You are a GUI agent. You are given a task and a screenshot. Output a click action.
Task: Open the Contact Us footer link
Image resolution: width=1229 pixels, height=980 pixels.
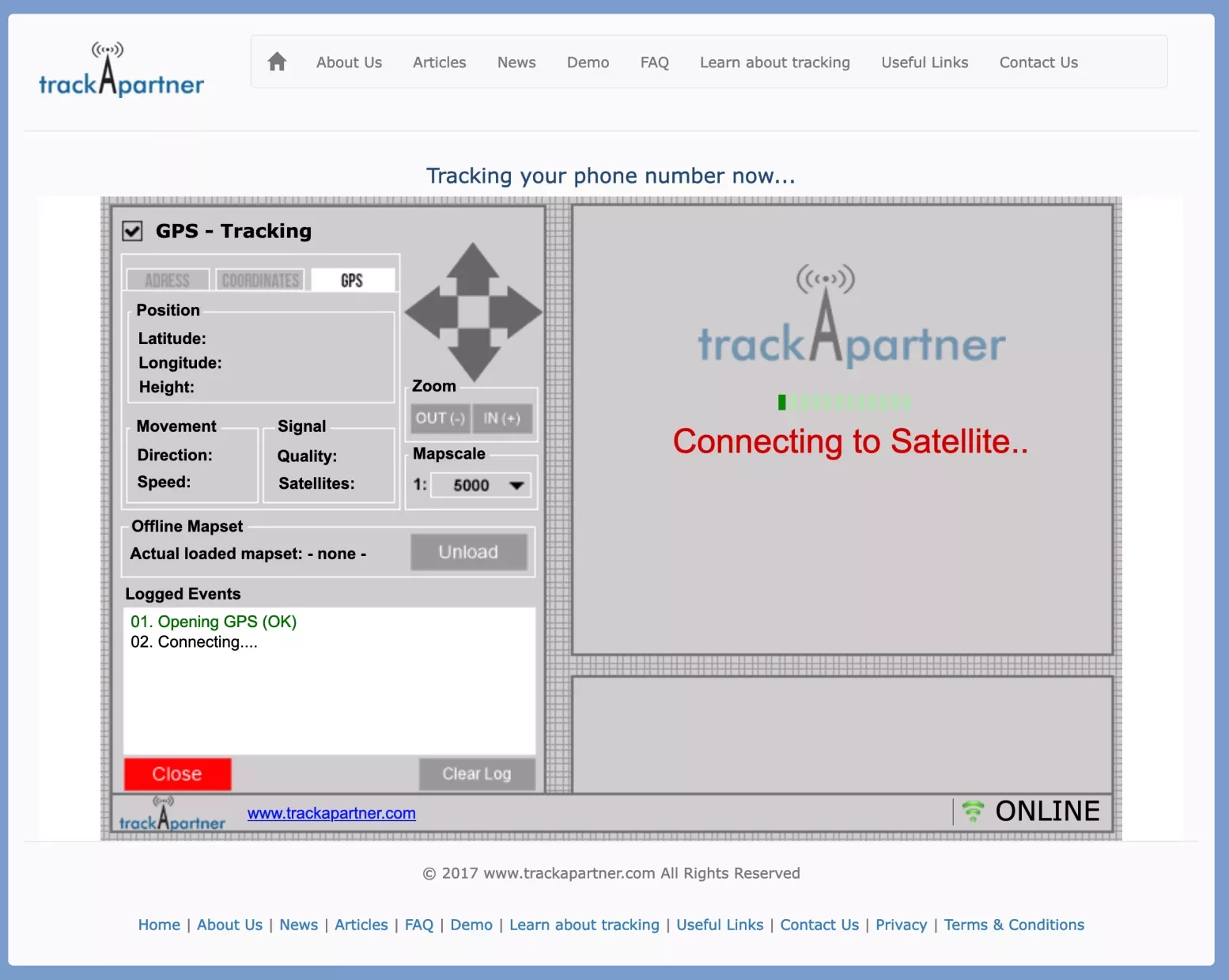[x=819, y=925]
